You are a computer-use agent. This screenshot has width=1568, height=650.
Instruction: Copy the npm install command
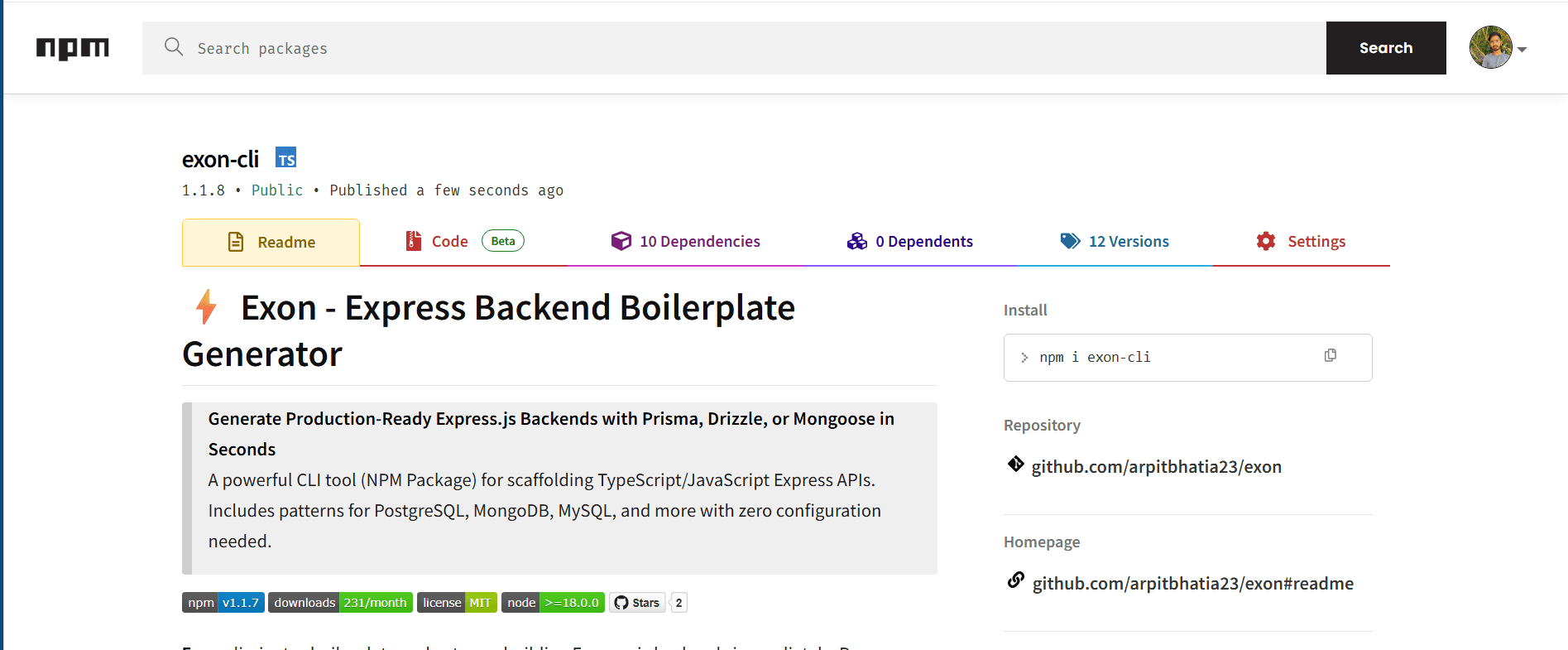click(x=1331, y=356)
